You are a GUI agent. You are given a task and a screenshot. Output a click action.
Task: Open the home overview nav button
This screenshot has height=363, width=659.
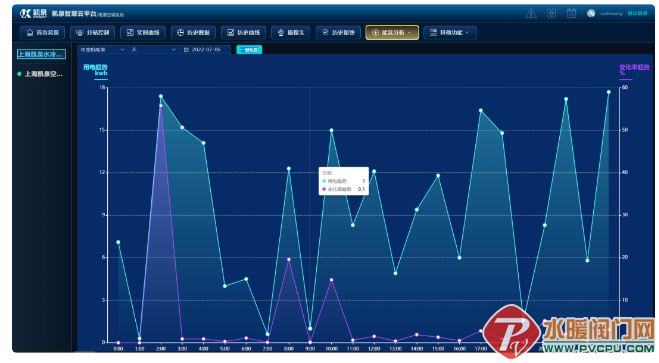[x=42, y=32]
